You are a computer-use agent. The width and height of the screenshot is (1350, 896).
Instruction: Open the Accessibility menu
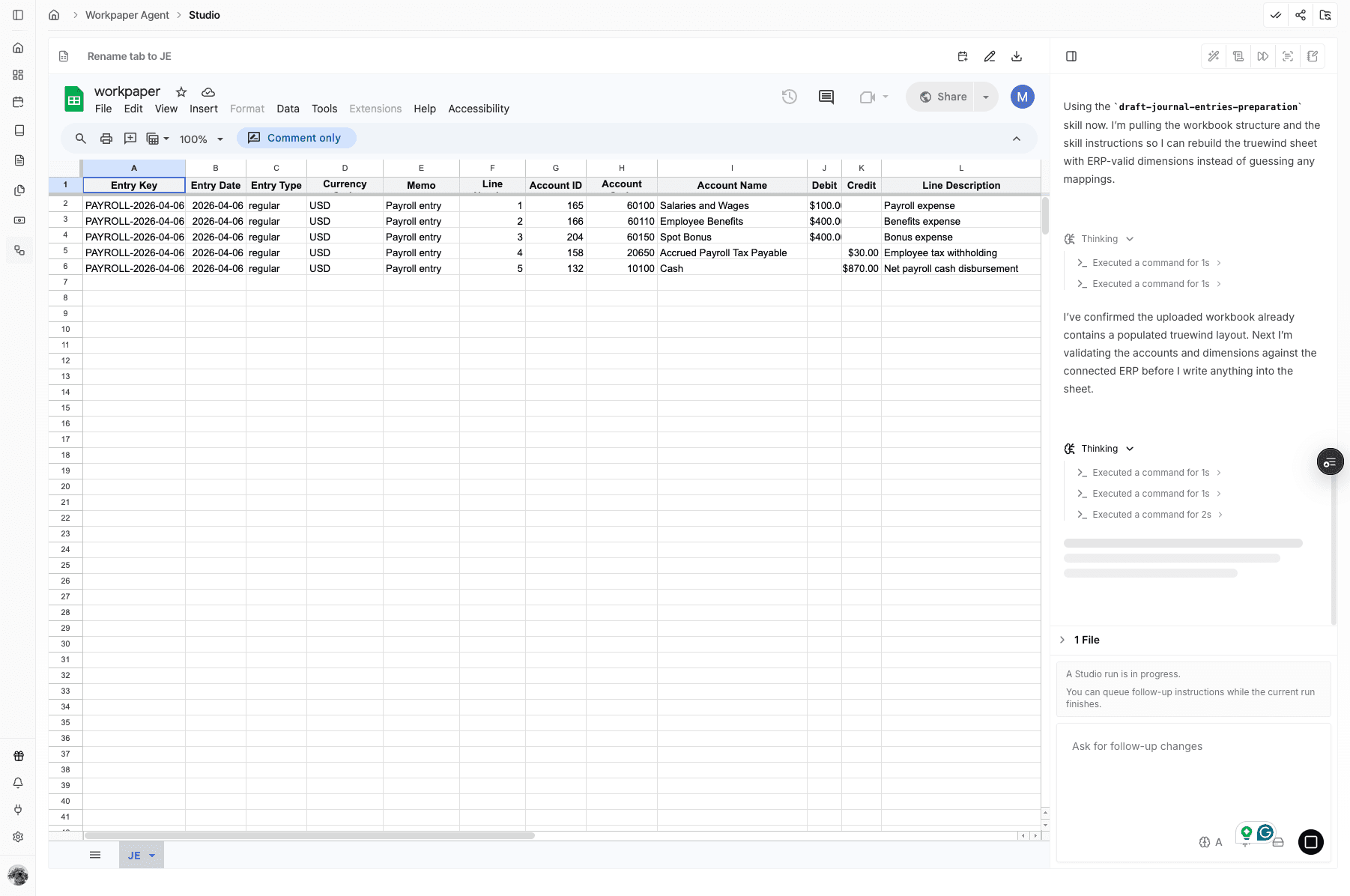click(x=479, y=109)
